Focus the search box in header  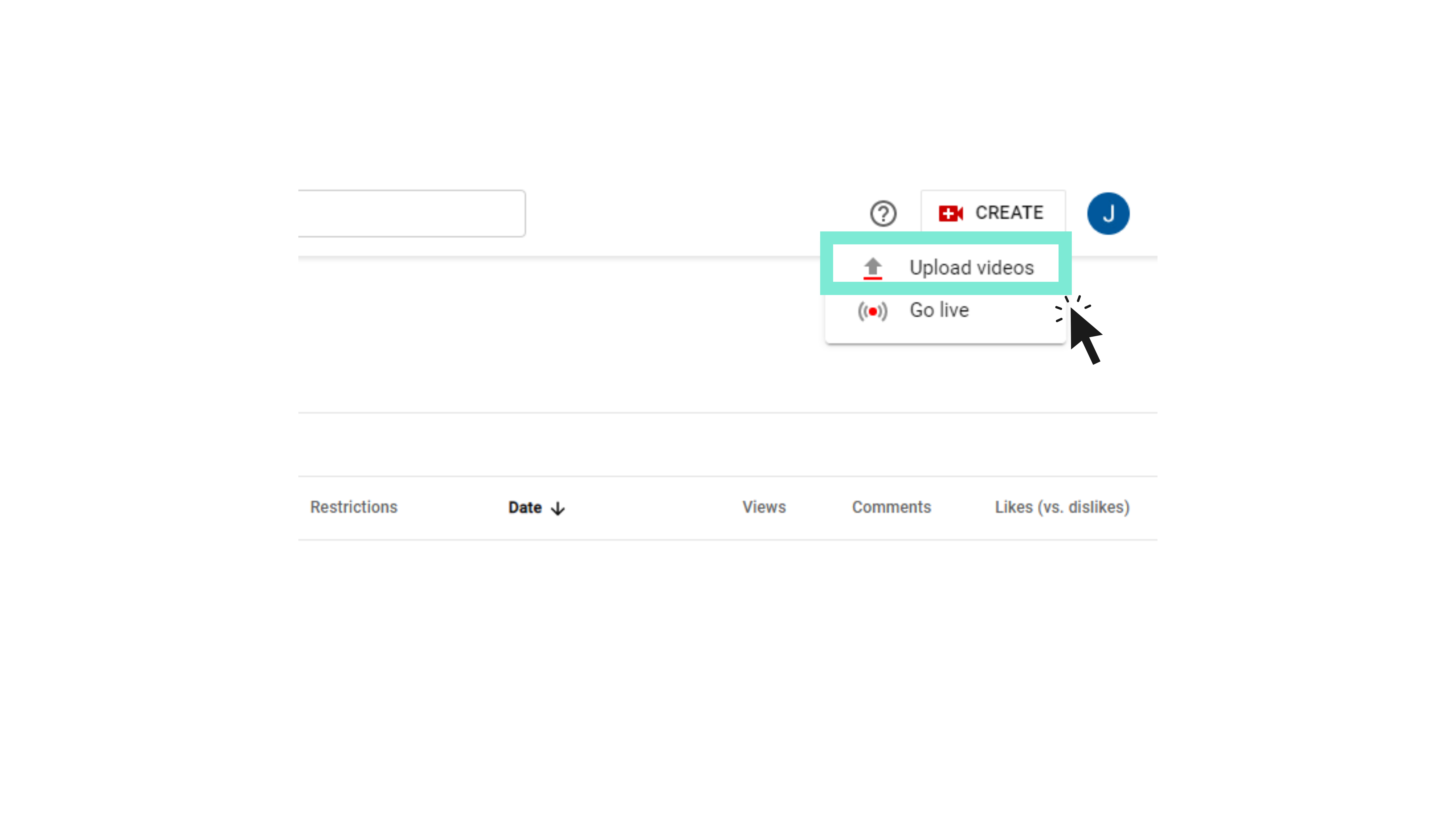coord(412,213)
